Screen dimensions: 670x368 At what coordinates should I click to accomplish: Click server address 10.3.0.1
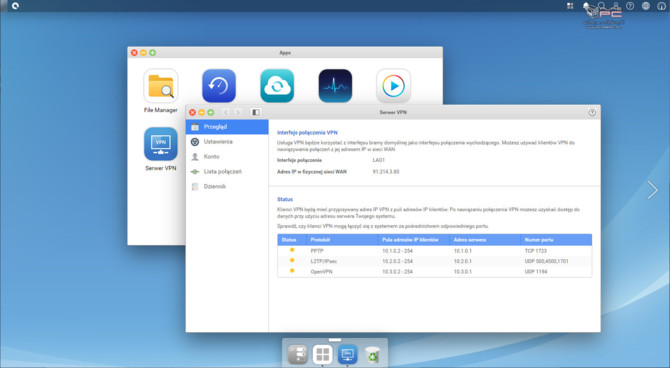point(463,272)
